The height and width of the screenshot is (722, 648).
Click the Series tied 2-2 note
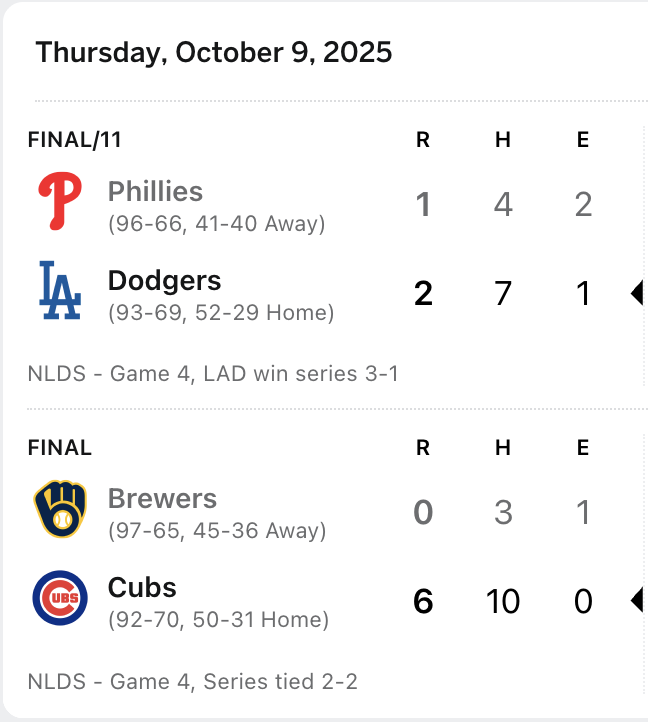[281, 682]
